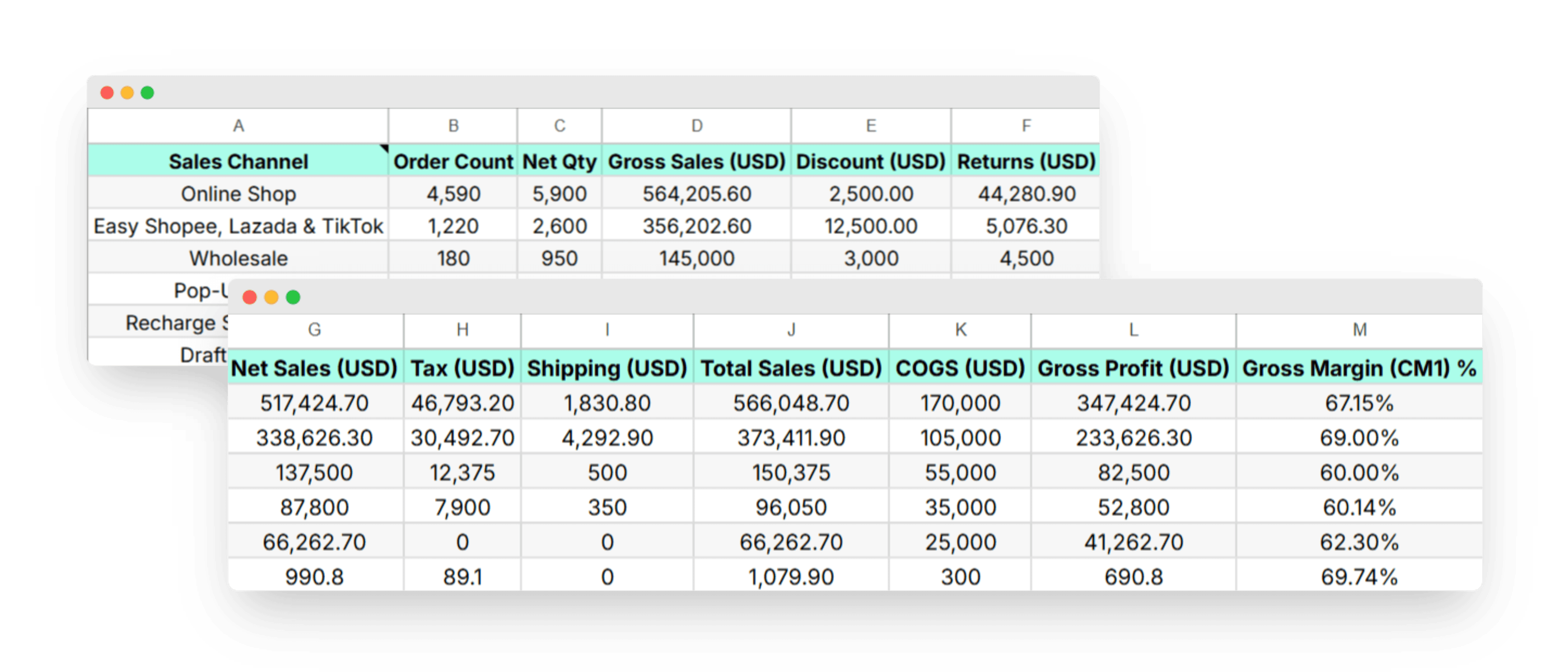Select the Wholesale channel cell
This screenshot has height=672, width=1568.
[238, 258]
